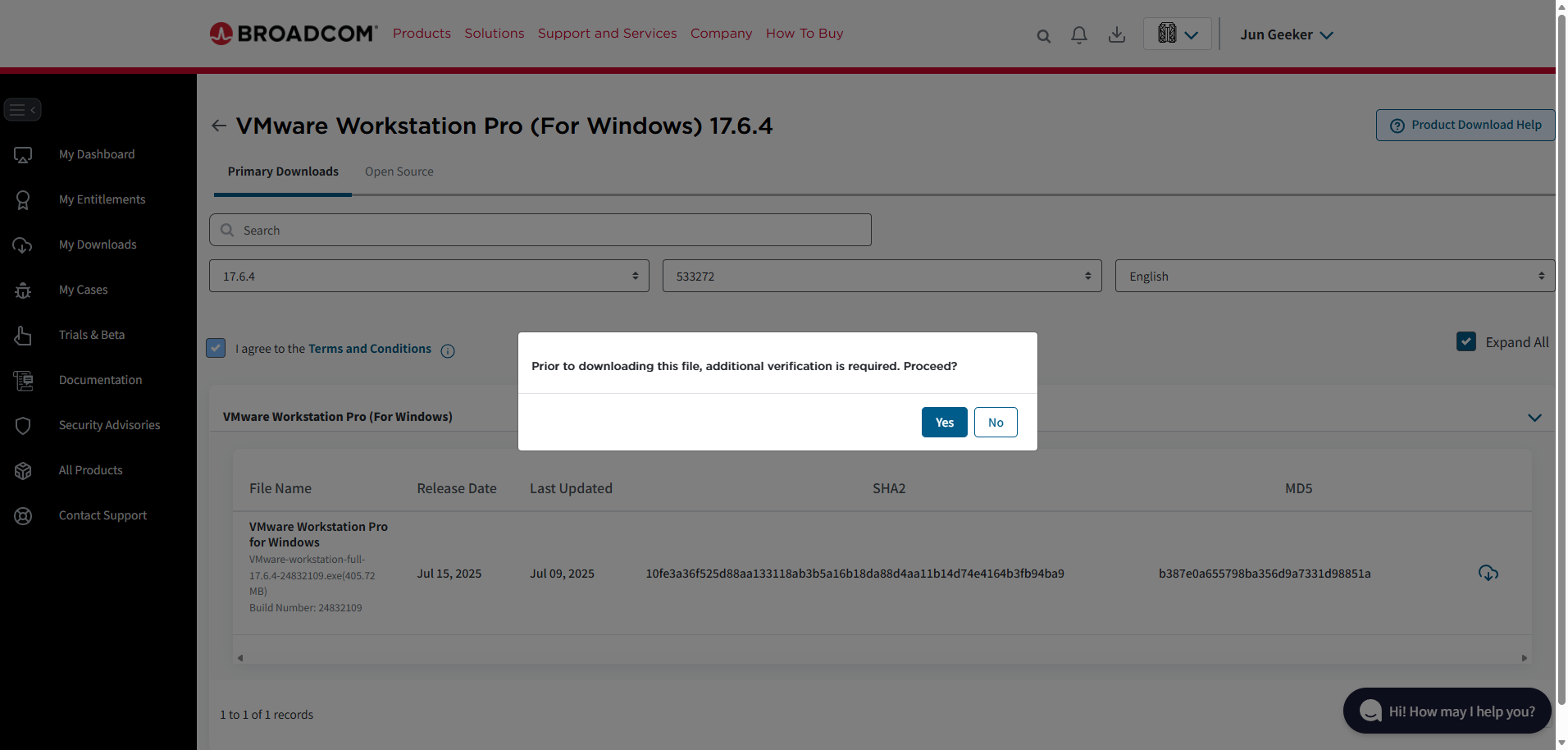Screen dimensions: 1568x750
Task: Collapse the sidebar menu toggle
Action: 22,109
